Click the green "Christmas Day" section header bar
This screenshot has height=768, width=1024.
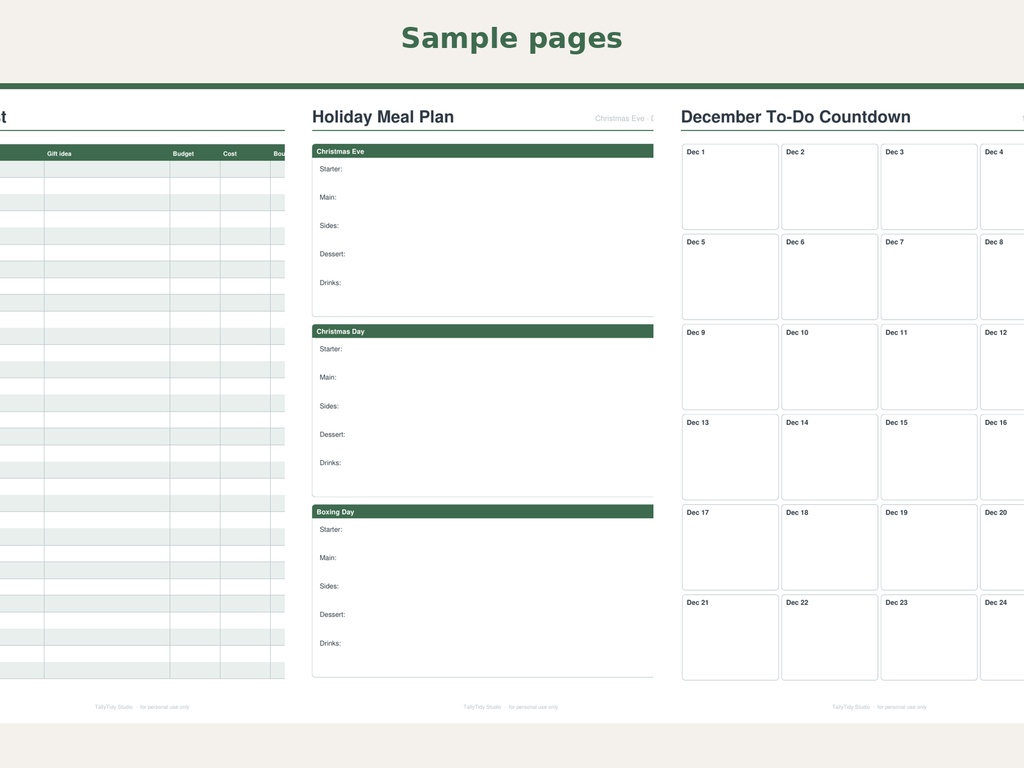(483, 331)
